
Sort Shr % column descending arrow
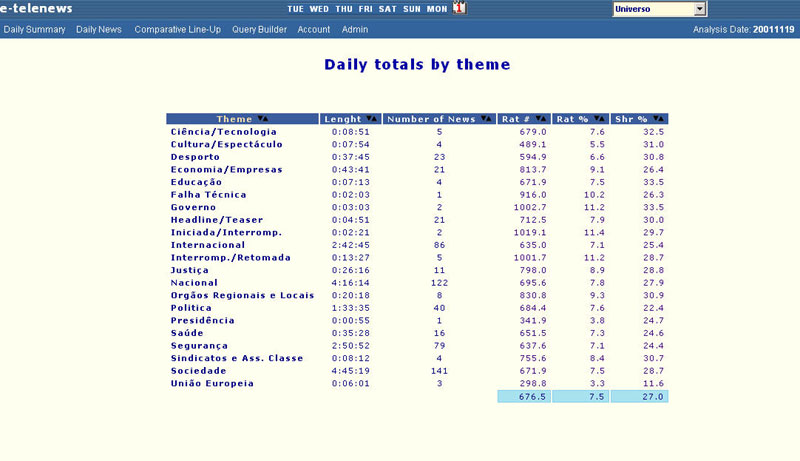click(x=656, y=118)
